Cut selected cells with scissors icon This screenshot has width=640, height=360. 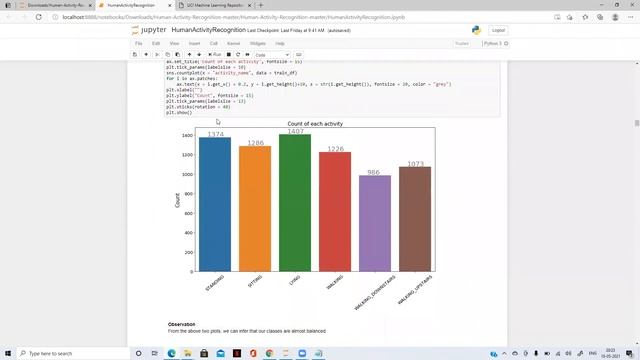click(157, 55)
